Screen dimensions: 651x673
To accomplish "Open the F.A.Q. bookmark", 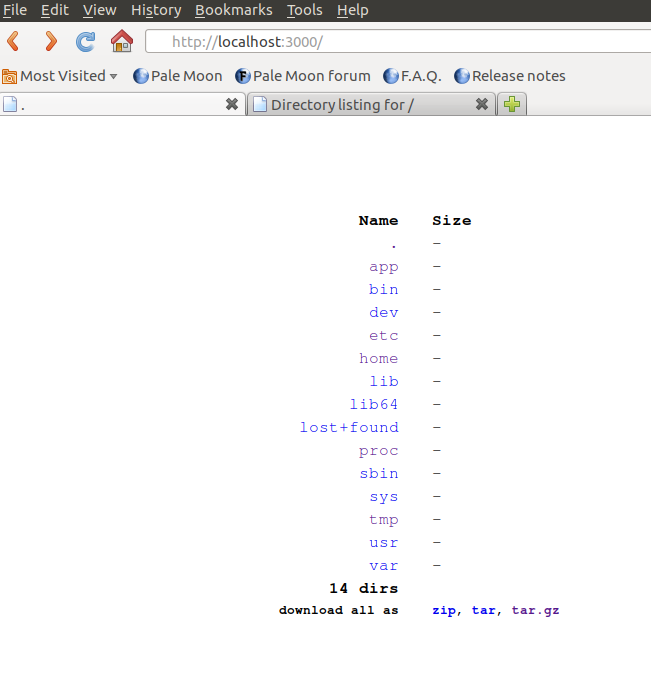I will (x=412, y=76).
